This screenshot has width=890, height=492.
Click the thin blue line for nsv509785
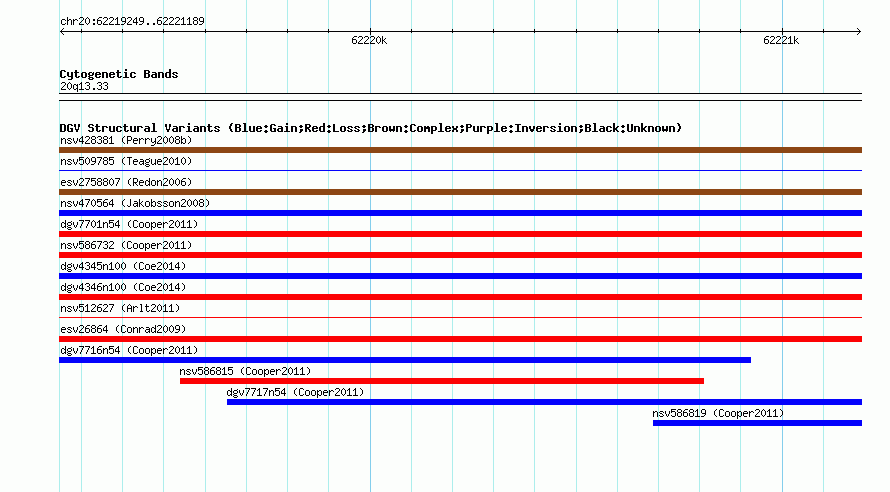pos(460,170)
